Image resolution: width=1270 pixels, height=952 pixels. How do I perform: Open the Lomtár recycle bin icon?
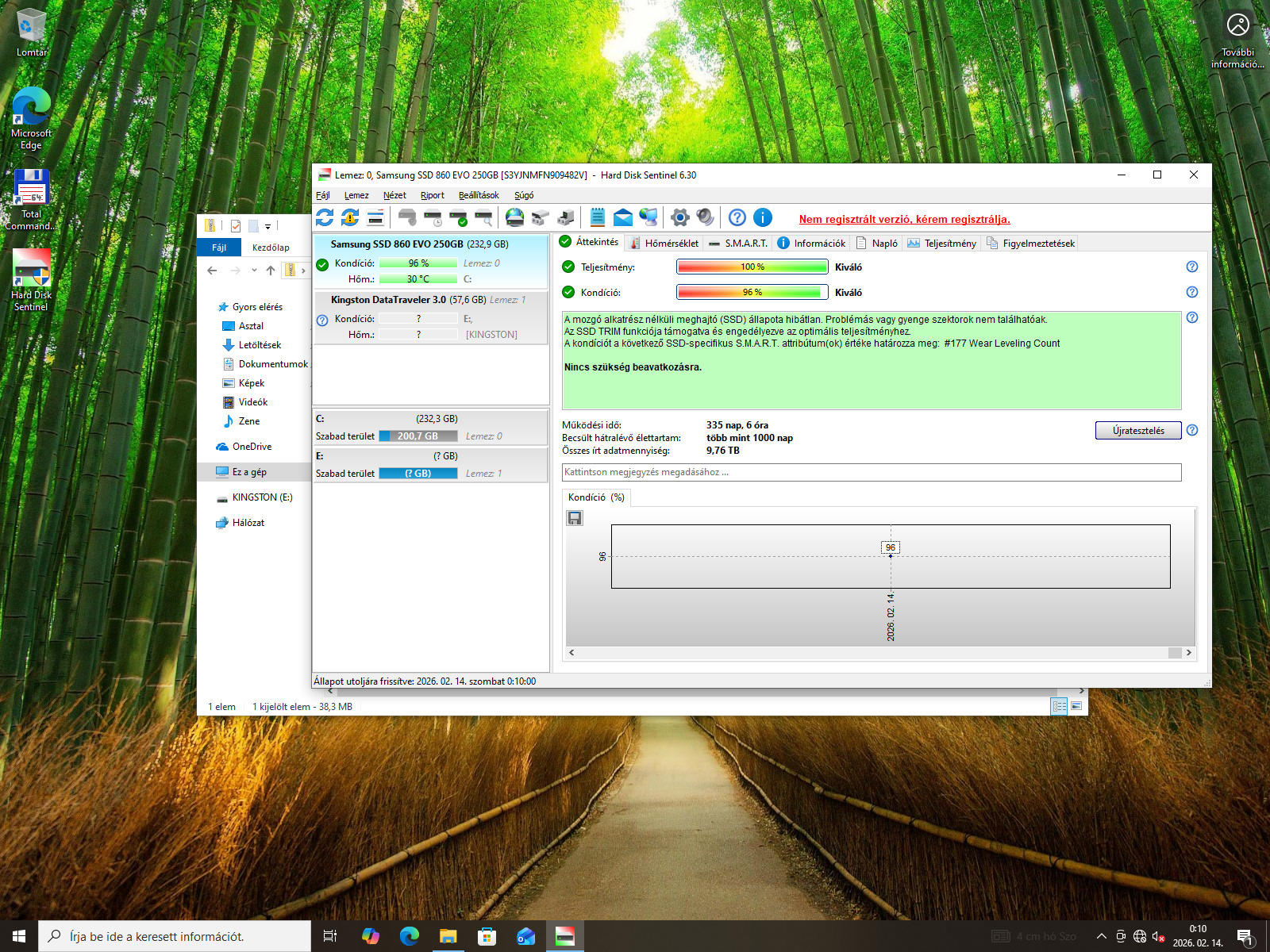pyautogui.click(x=31, y=33)
